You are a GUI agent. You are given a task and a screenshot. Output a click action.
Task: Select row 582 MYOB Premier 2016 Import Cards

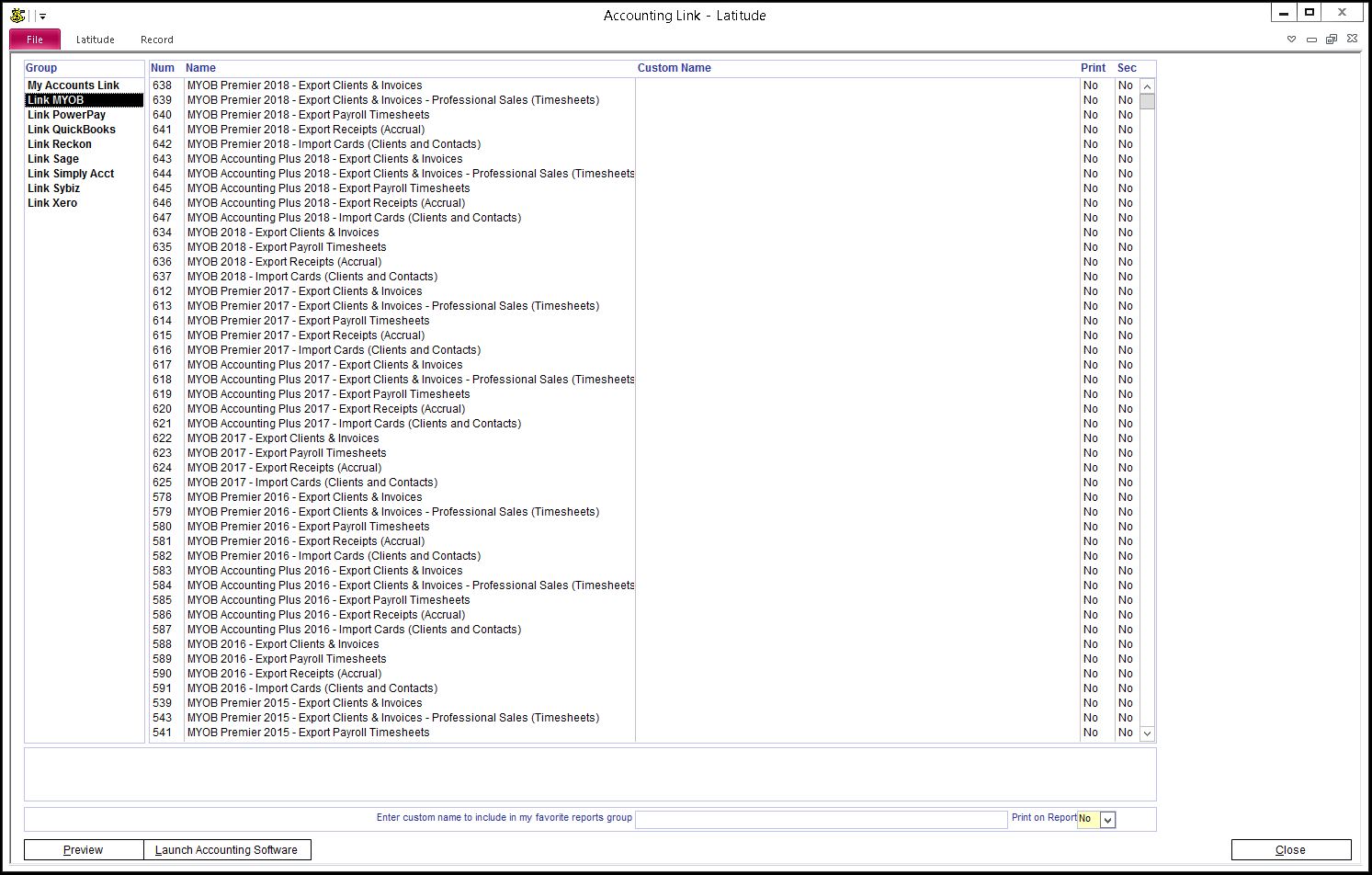[643, 556]
